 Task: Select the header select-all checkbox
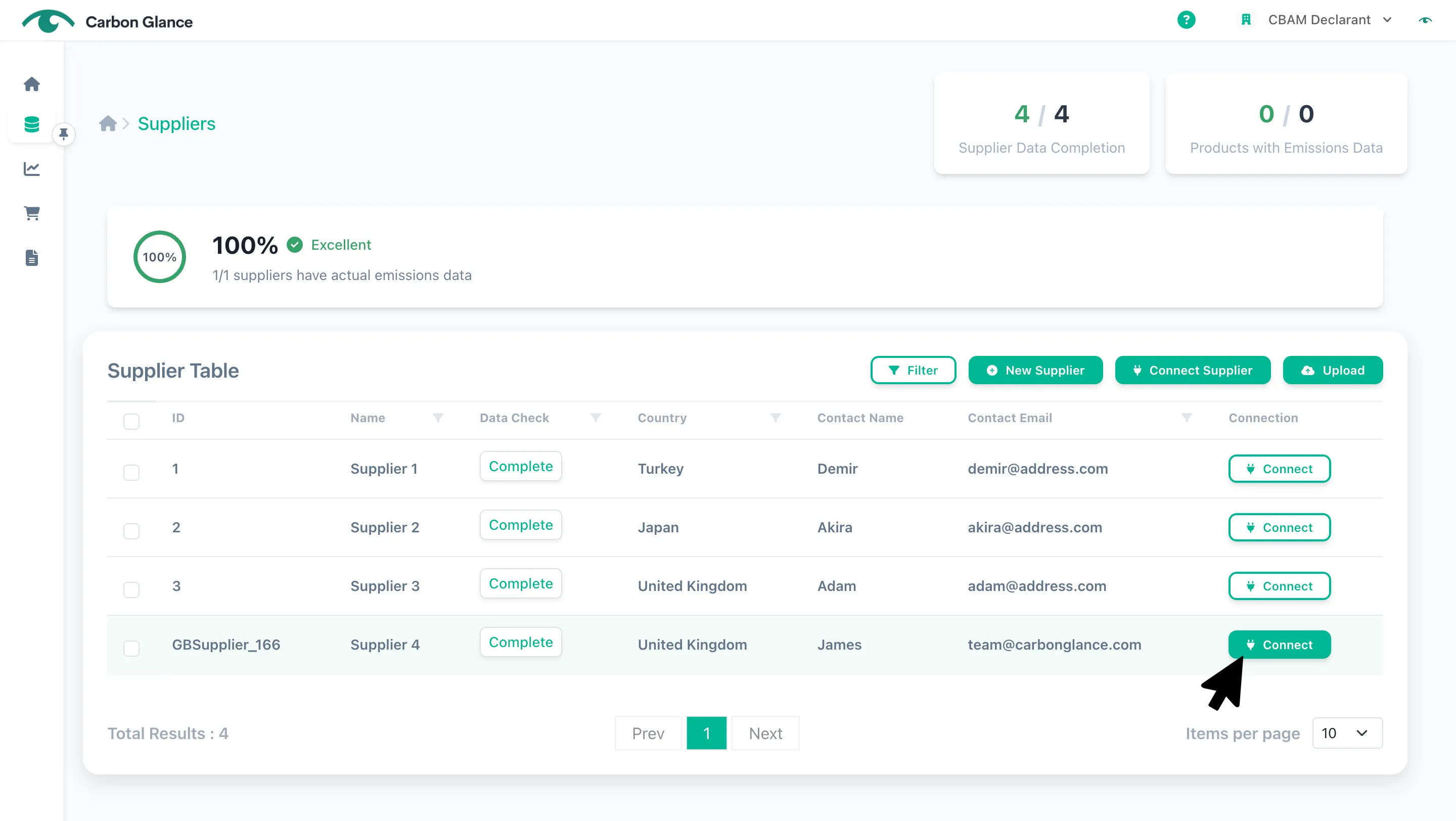[x=131, y=421]
